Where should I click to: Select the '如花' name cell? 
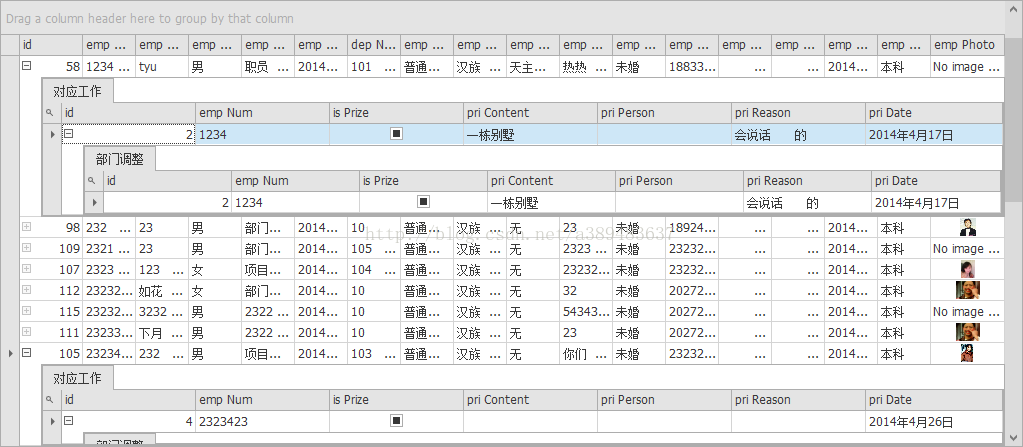tap(162, 290)
